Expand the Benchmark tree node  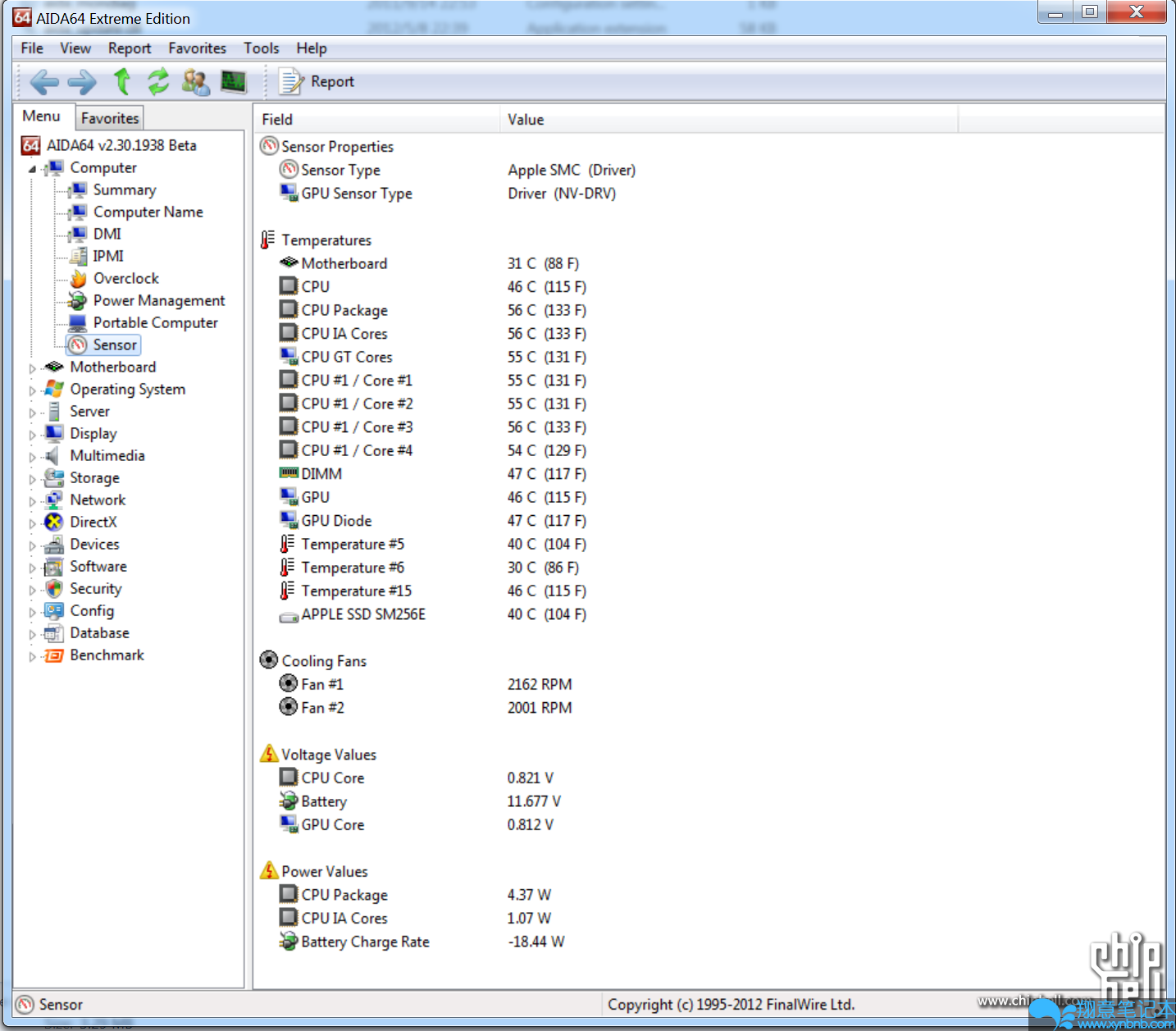(33, 656)
